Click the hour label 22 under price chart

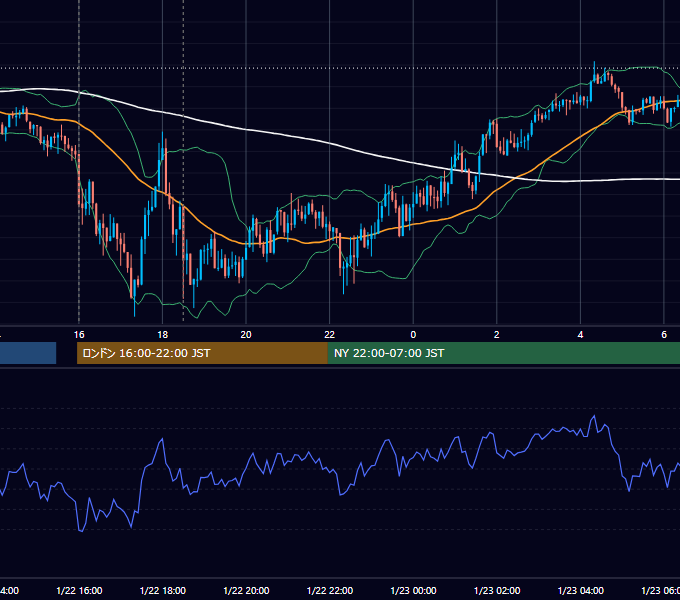click(x=330, y=335)
